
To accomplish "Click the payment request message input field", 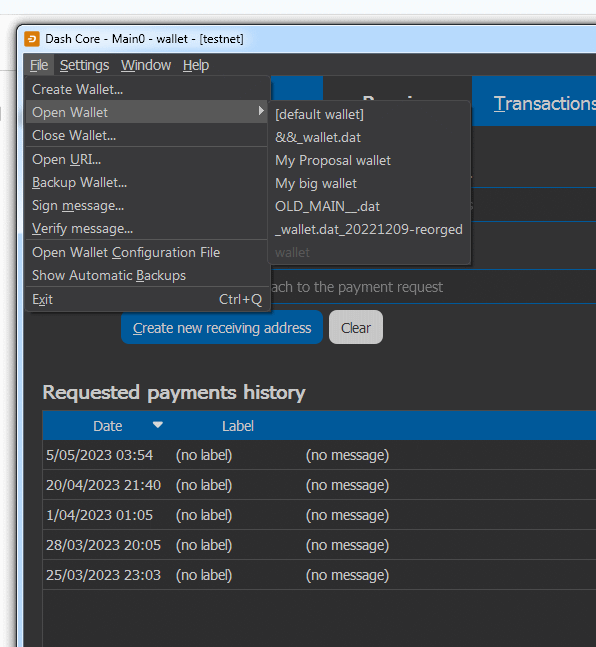I will click(433, 287).
